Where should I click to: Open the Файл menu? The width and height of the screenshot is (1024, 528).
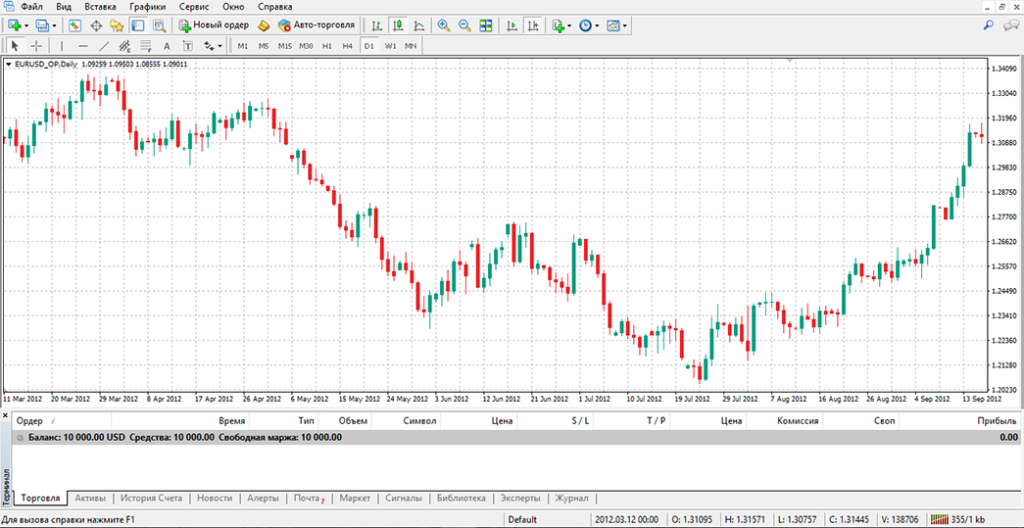(x=31, y=7)
